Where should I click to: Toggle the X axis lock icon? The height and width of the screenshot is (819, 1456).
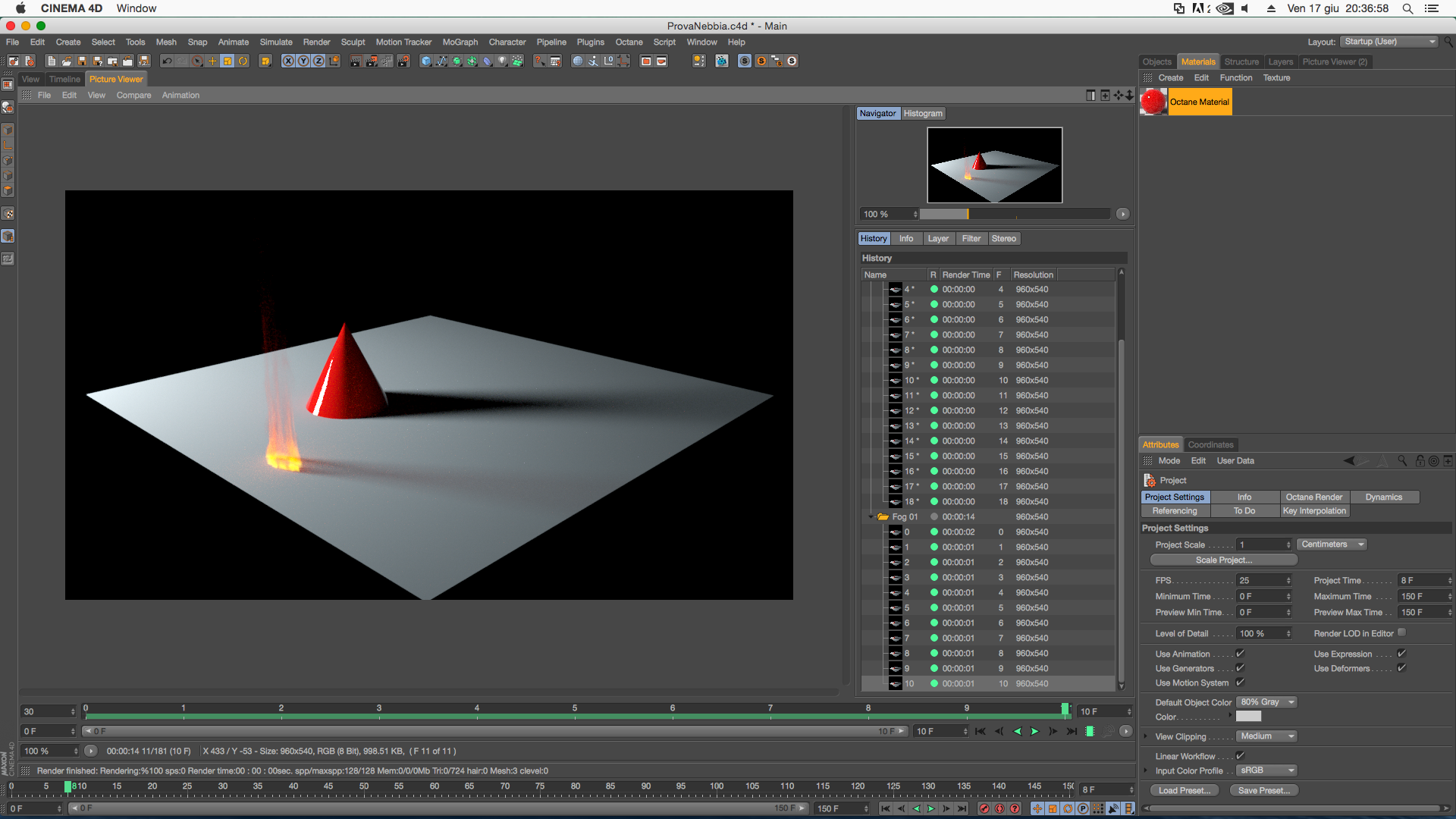pyautogui.click(x=288, y=61)
